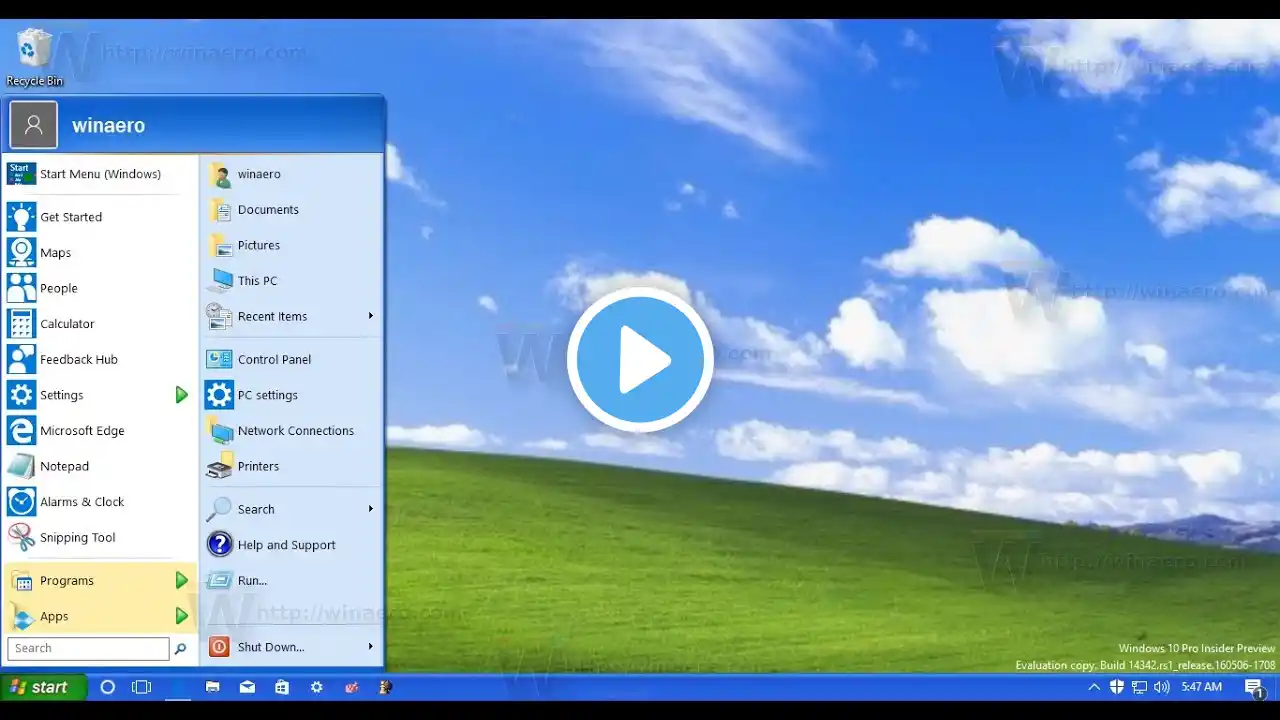Open Feedback Hub
Screen dimensions: 1280x720
(100, 359)
